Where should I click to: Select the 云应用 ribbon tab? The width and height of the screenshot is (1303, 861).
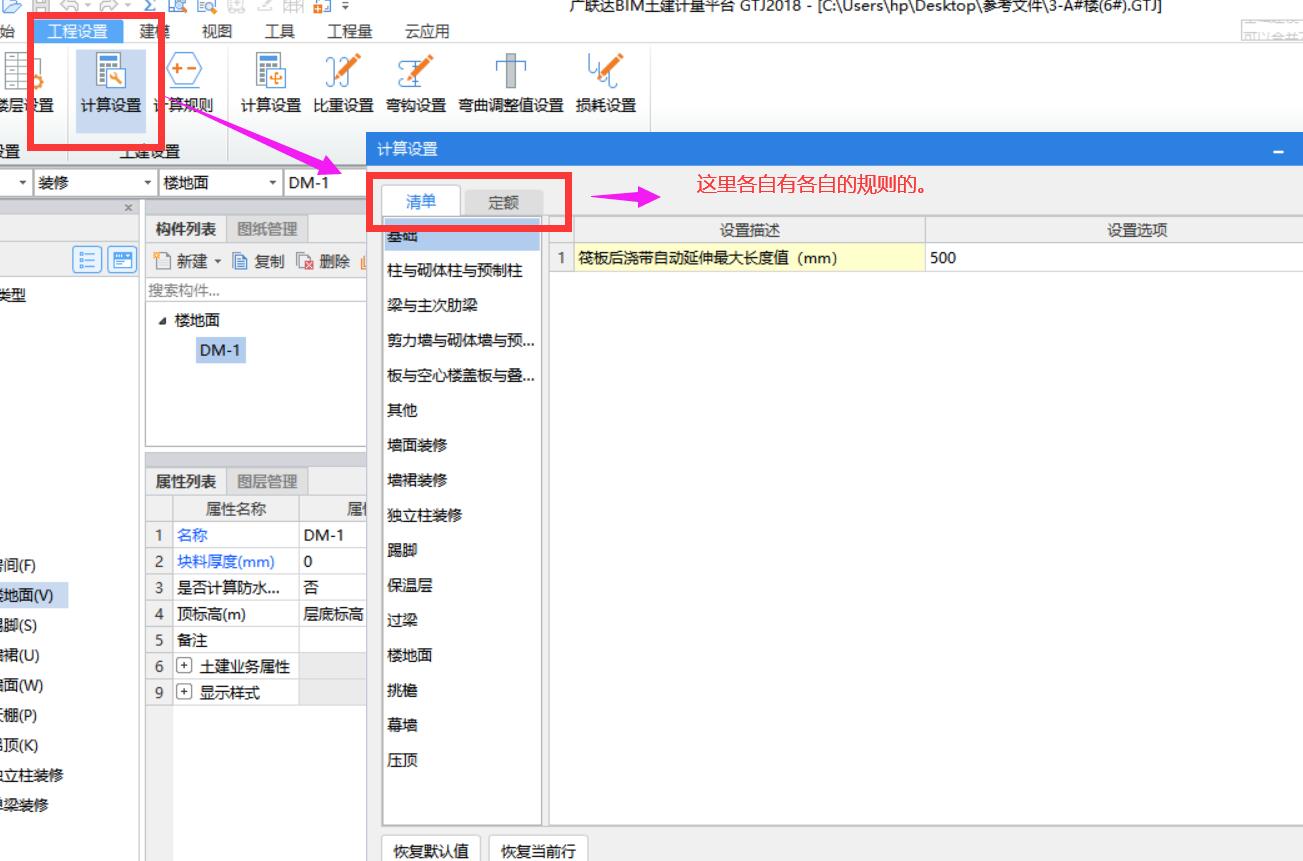(427, 31)
